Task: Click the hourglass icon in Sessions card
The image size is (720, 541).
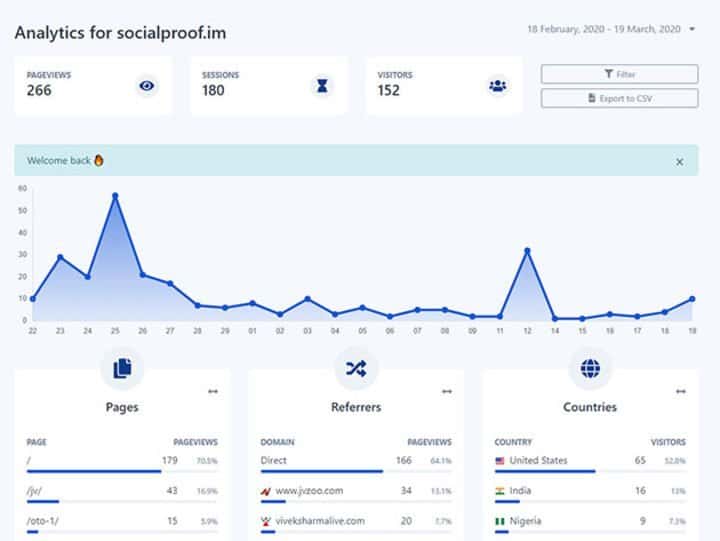Action: 322,86
